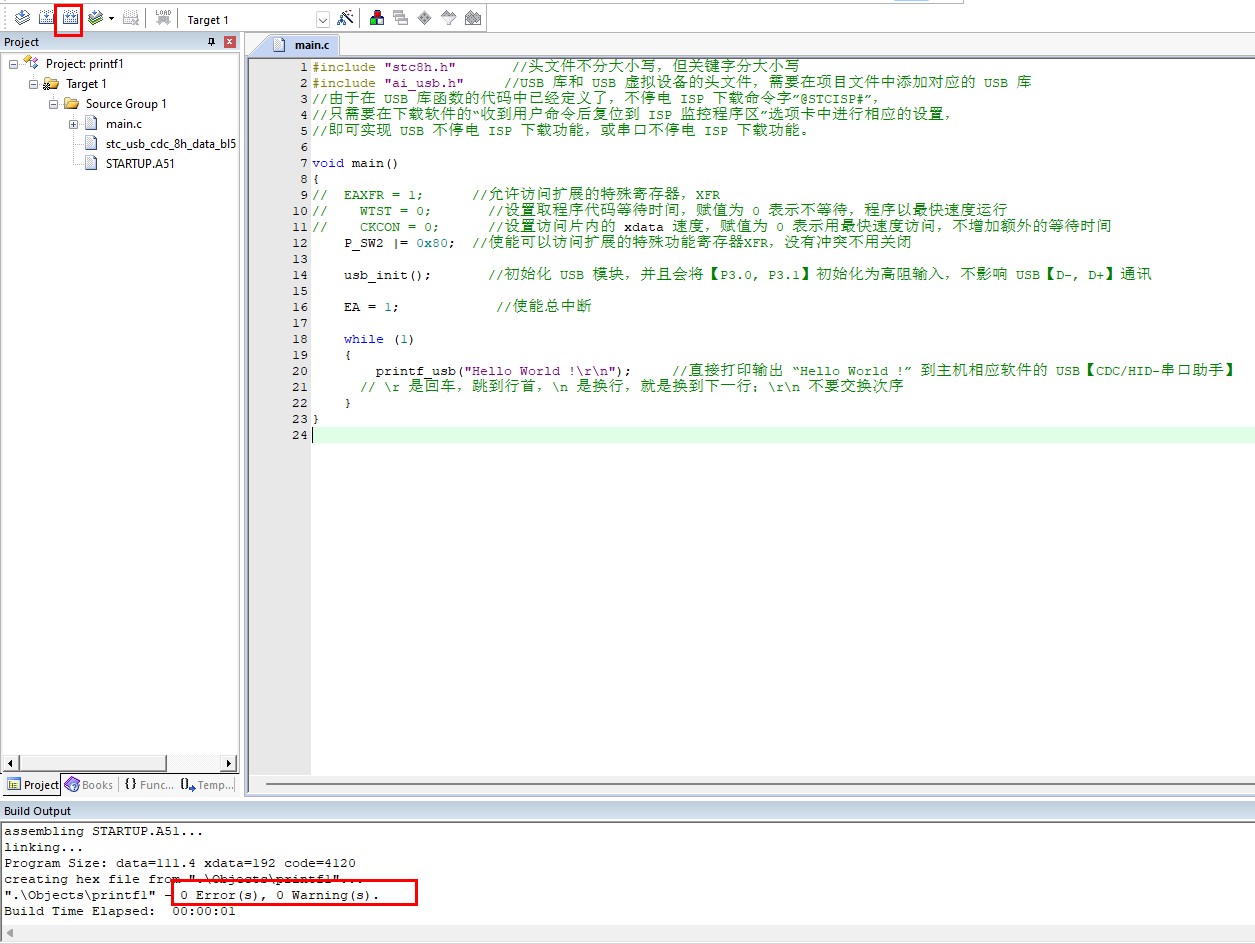Expand the main.c tree node

[74, 124]
